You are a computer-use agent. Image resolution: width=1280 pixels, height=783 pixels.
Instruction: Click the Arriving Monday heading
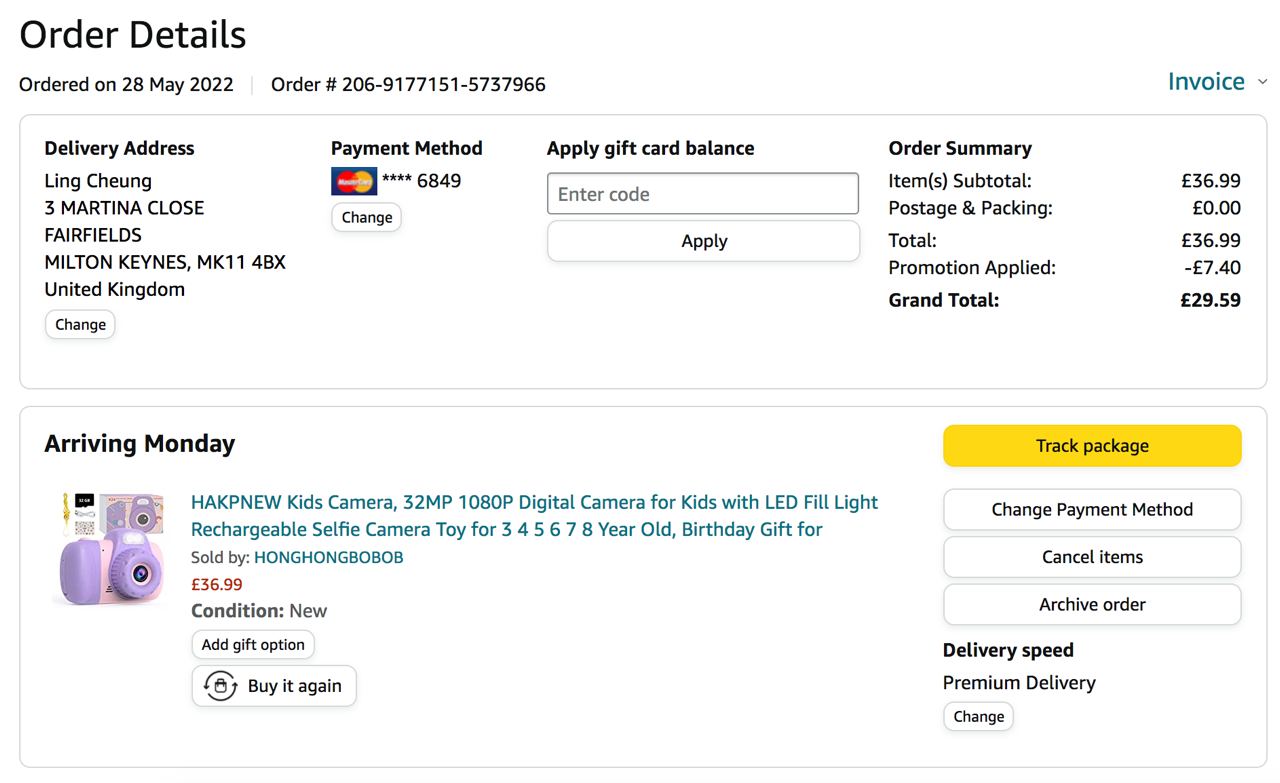pyautogui.click(x=140, y=444)
